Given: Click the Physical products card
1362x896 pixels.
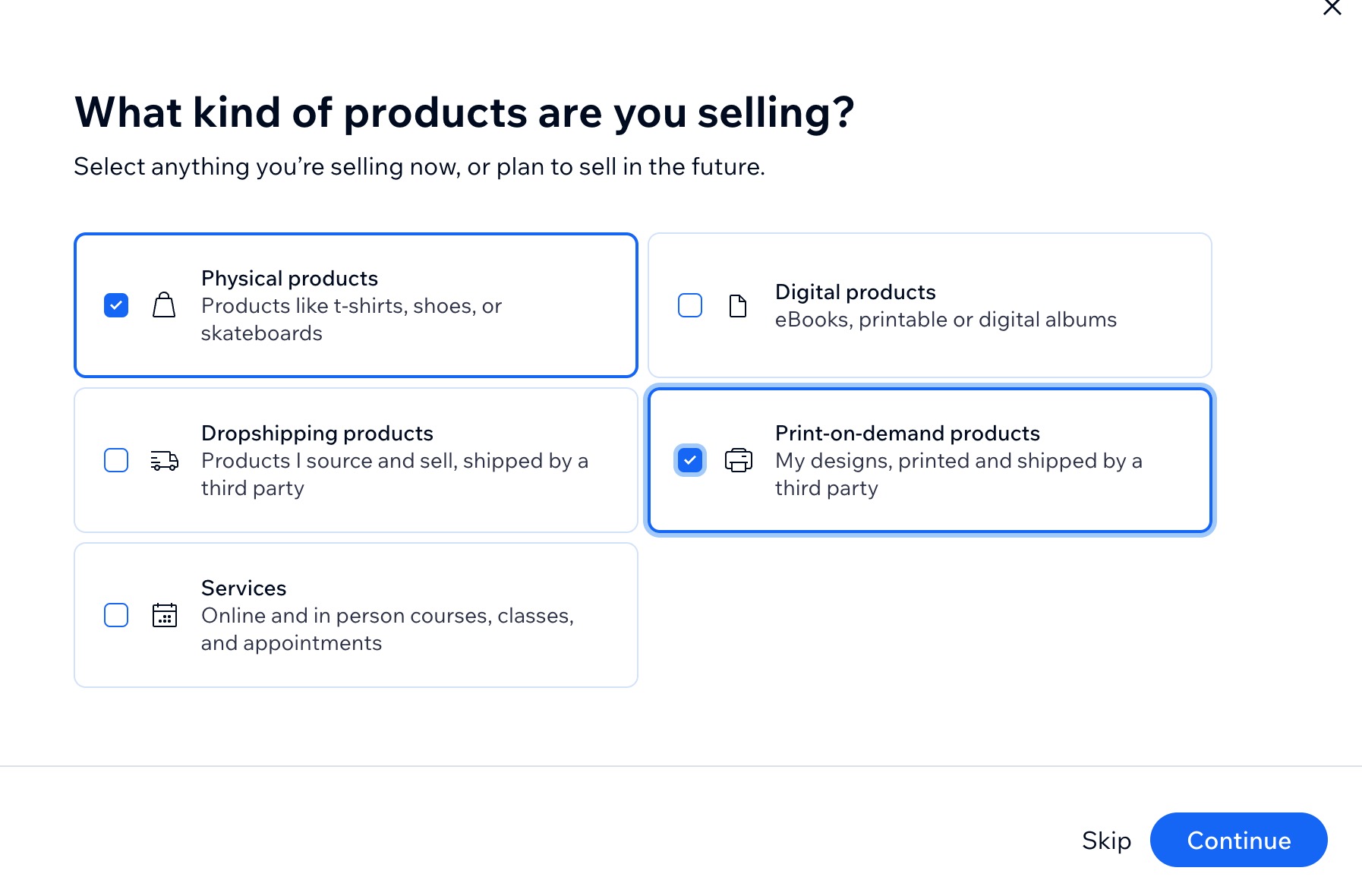Looking at the screenshot, I should (355, 304).
